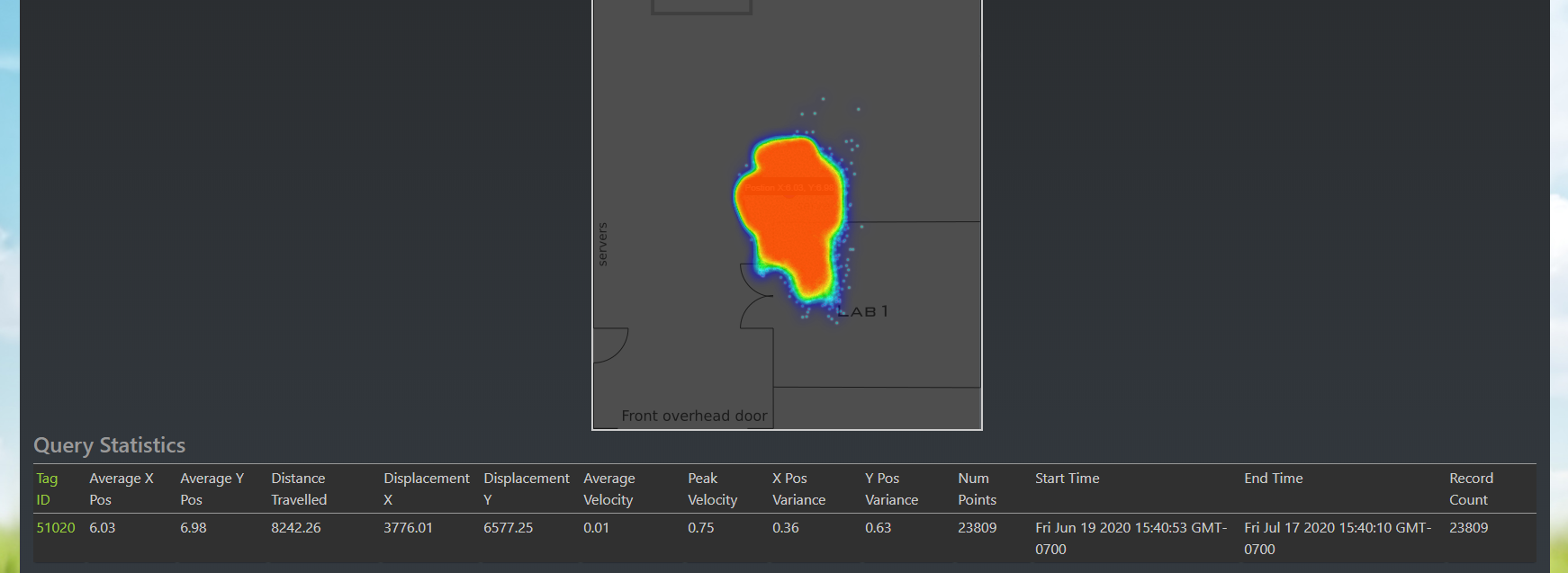Click the Num Points column header
This screenshot has width=1568, height=573.
[x=978, y=489]
